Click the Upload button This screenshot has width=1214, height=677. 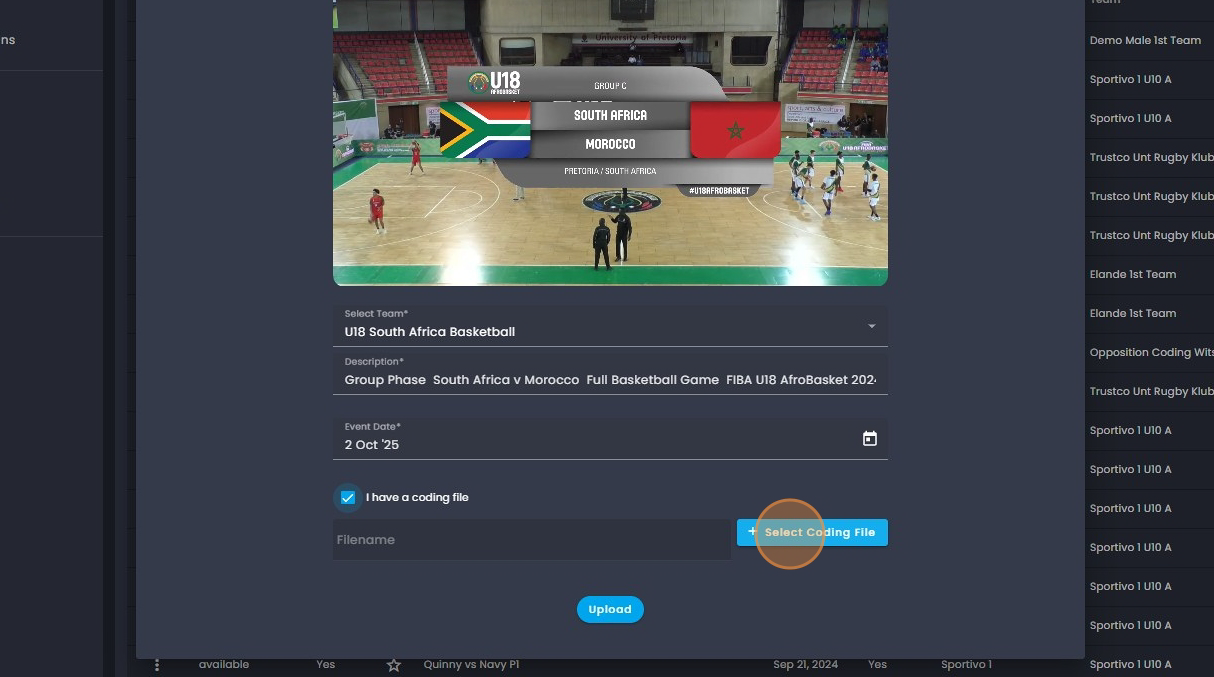pyautogui.click(x=610, y=609)
